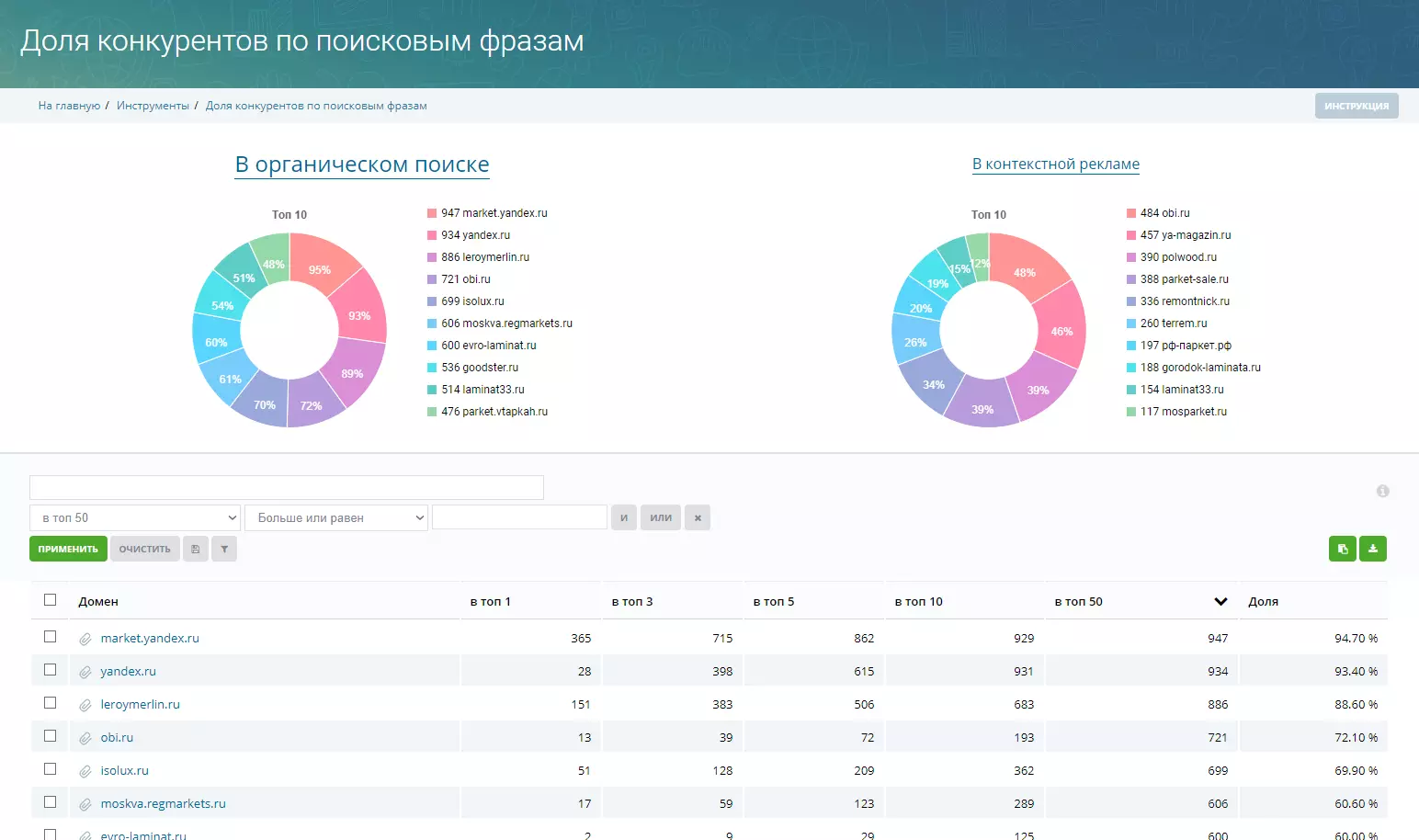The width and height of the screenshot is (1419, 840).
Task: Sort table by 'Домен' column header
Action: 98,602
